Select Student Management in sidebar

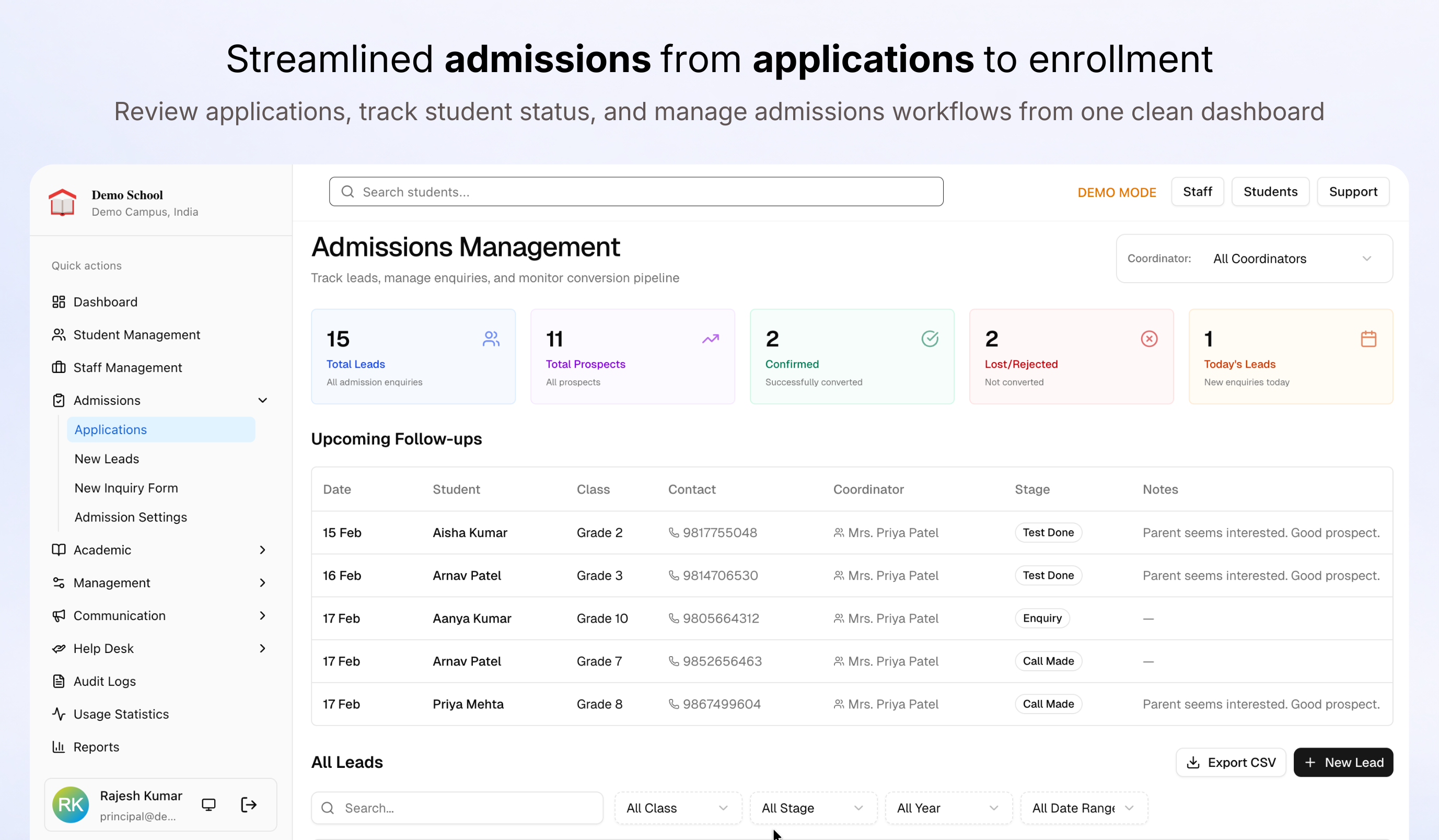pos(136,335)
